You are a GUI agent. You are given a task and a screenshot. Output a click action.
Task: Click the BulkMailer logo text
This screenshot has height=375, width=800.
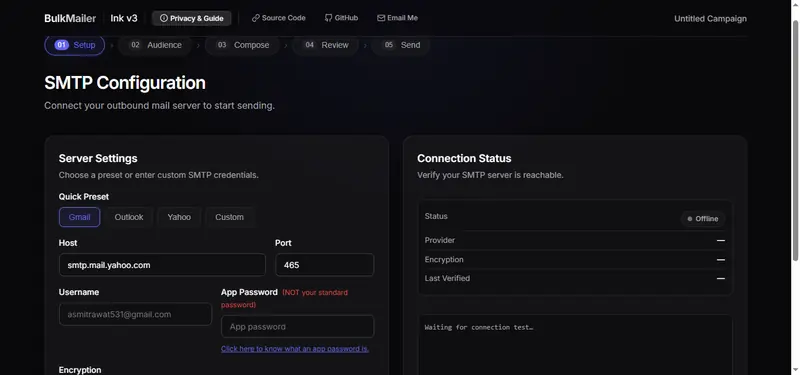[70, 18]
